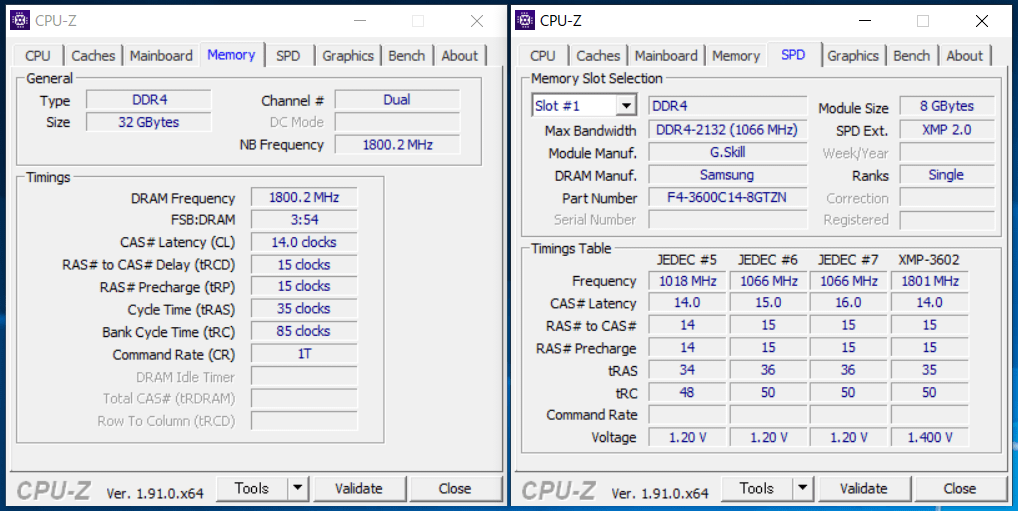Select SPD tab in left window
Viewport: 1018px width, 511px height.
click(x=288, y=56)
